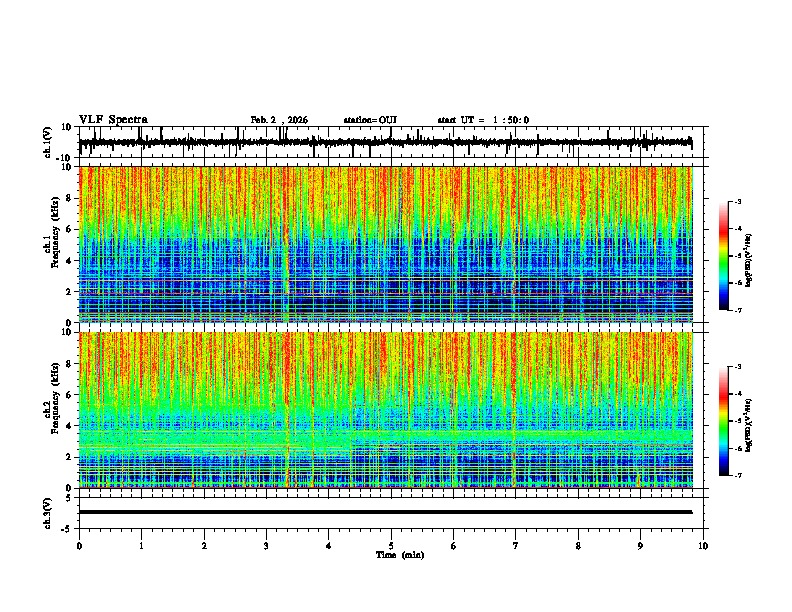
Task: Click the "10" label ending the time axis
Action: 703,546
